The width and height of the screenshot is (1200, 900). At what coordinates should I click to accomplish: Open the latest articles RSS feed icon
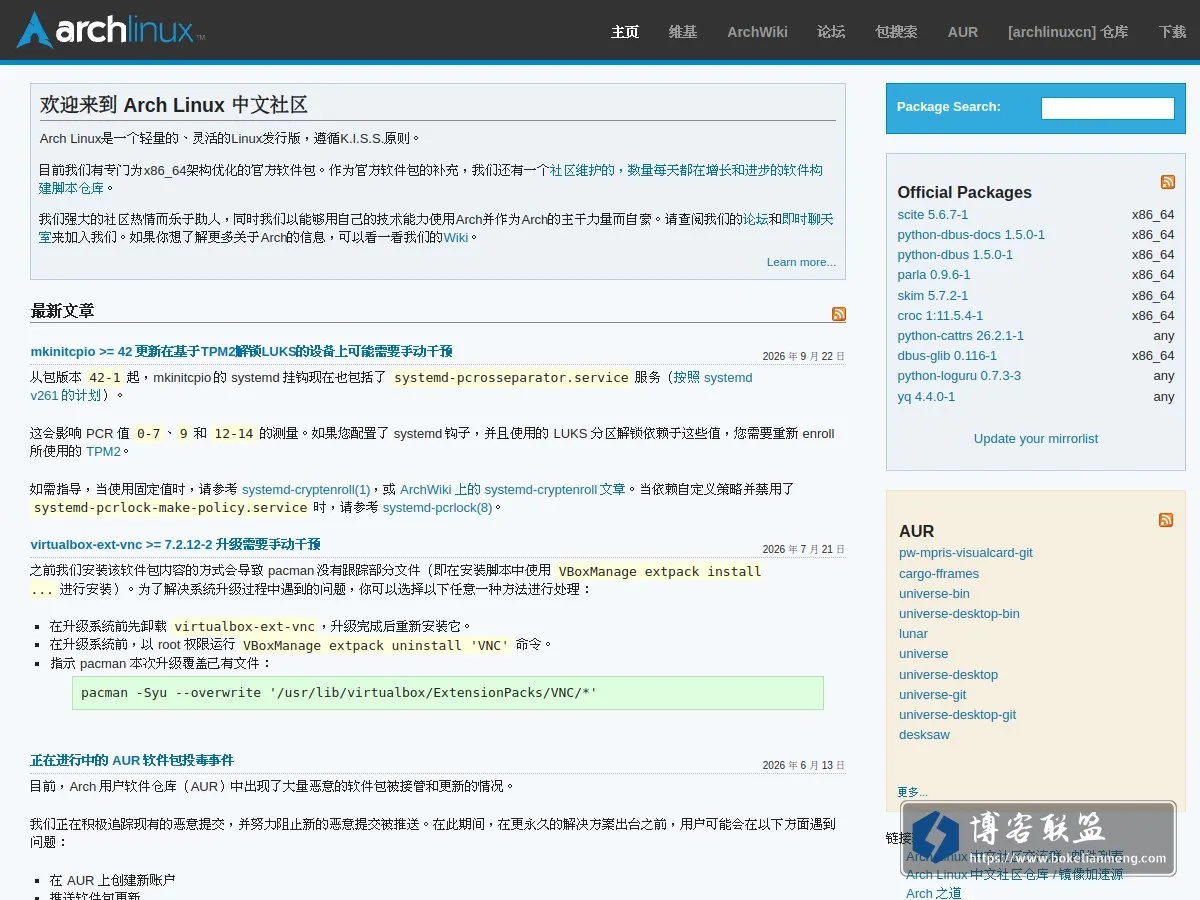coord(839,314)
